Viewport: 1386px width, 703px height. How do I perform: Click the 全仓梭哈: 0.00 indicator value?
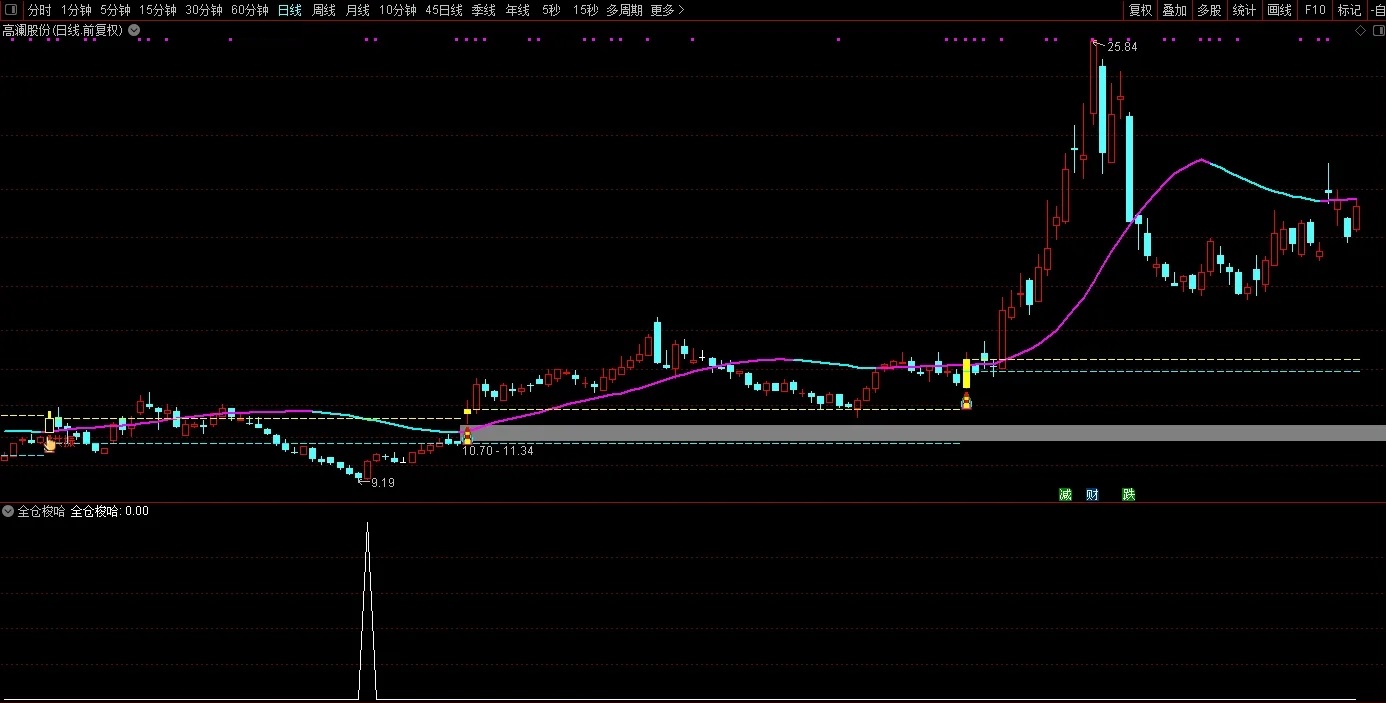[x=109, y=511]
